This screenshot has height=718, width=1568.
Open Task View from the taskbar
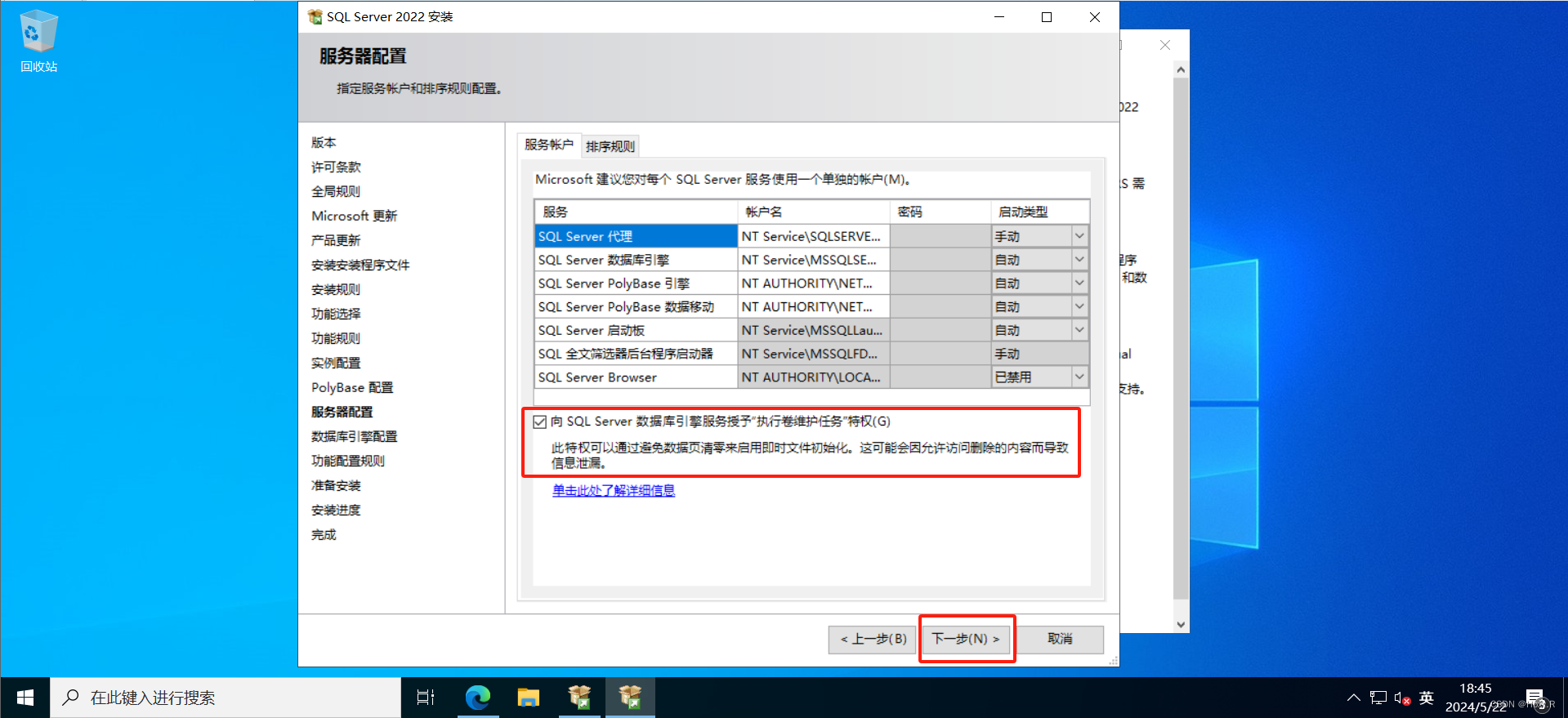426,698
